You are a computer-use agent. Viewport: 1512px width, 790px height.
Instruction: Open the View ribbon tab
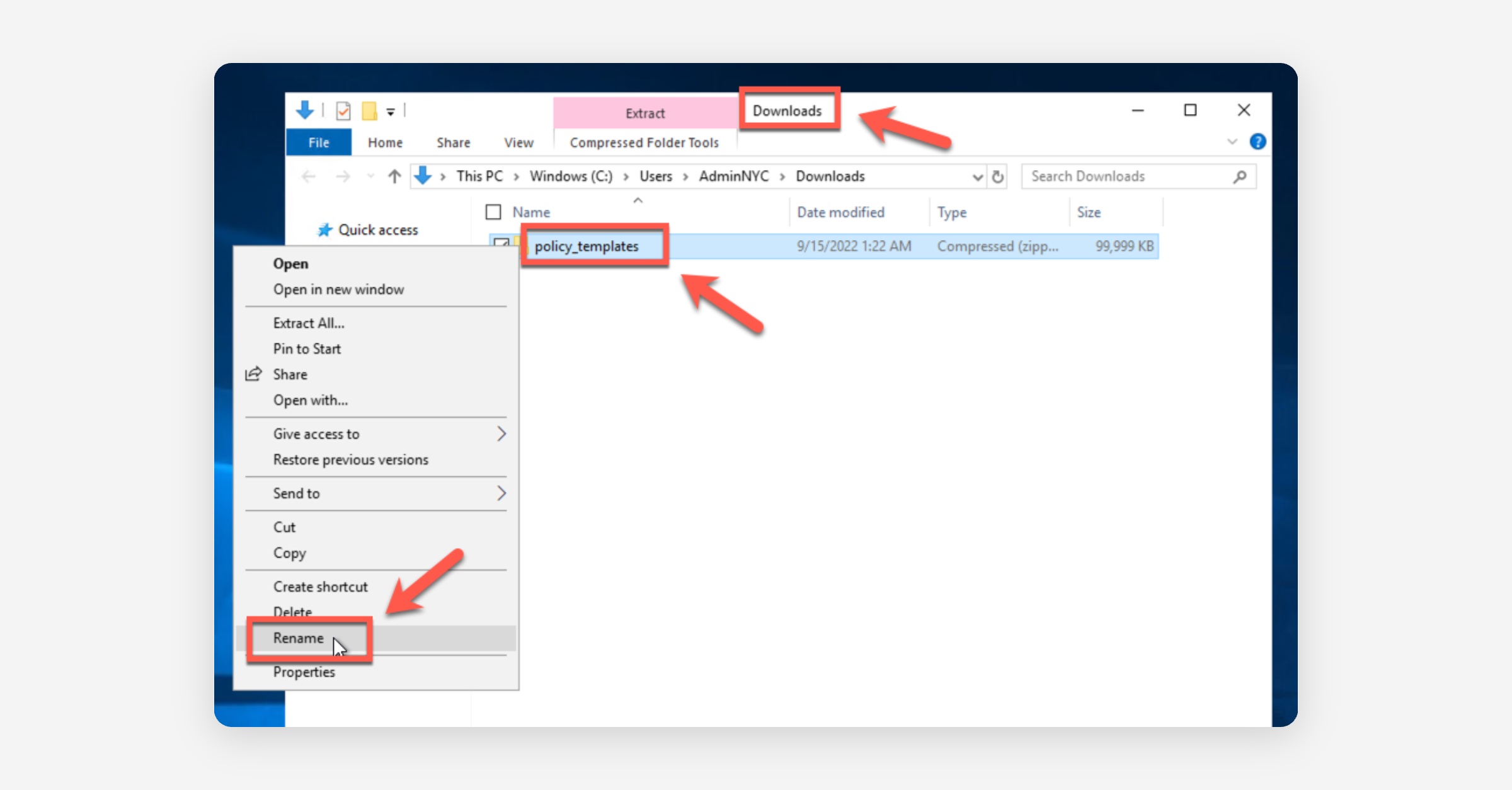(x=518, y=143)
